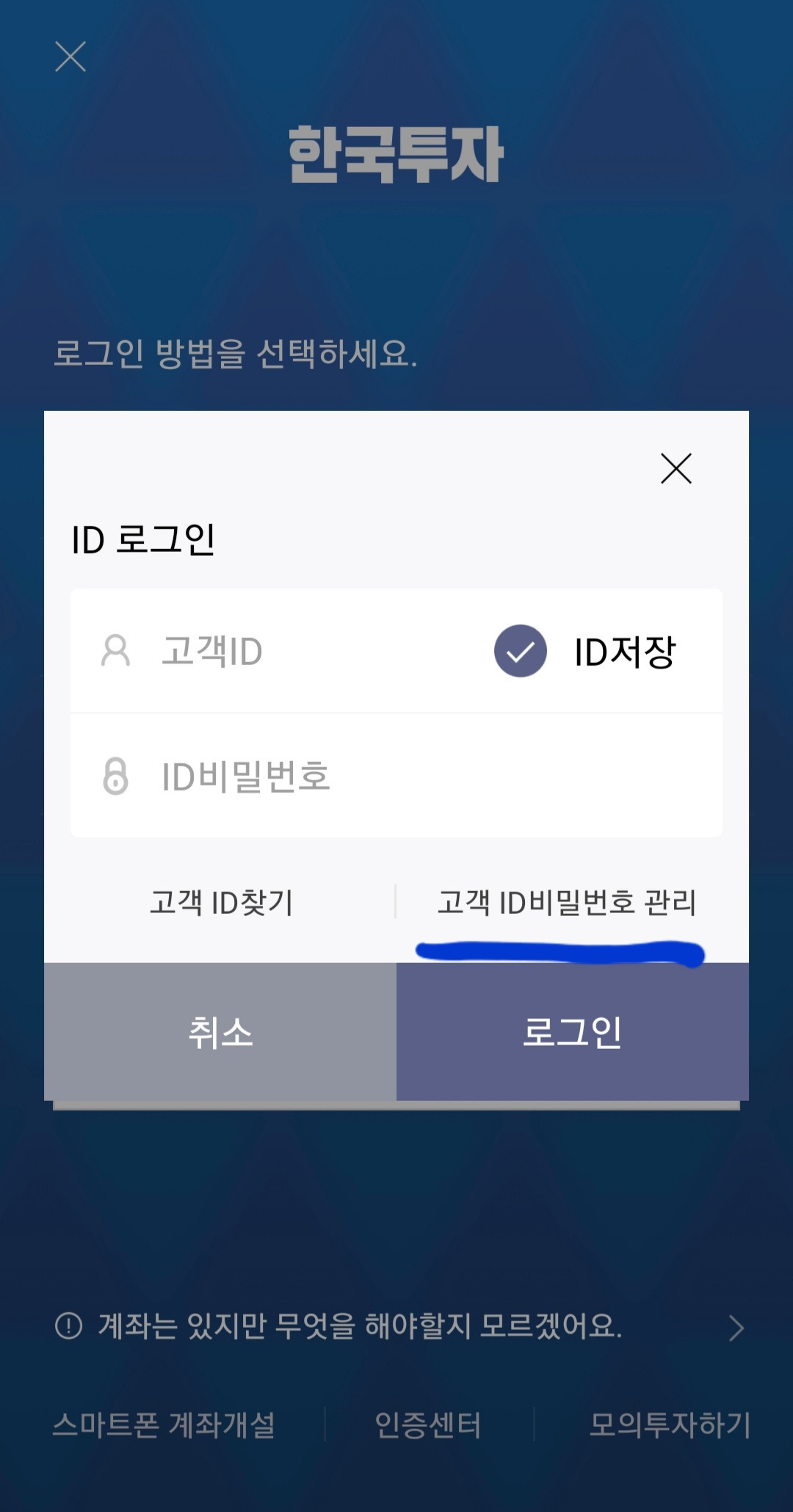Go to 스마트폰 계좌개설
Viewport: 793px width, 1512px height.
[x=164, y=1425]
